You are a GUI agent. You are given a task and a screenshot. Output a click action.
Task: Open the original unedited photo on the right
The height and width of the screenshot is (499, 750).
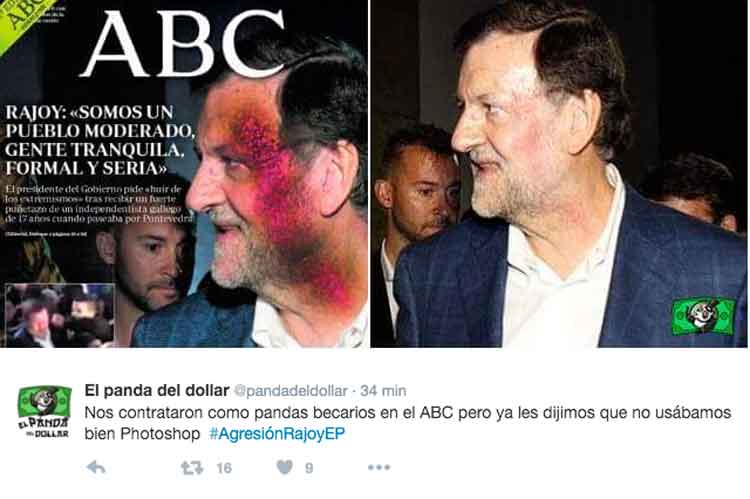559,174
